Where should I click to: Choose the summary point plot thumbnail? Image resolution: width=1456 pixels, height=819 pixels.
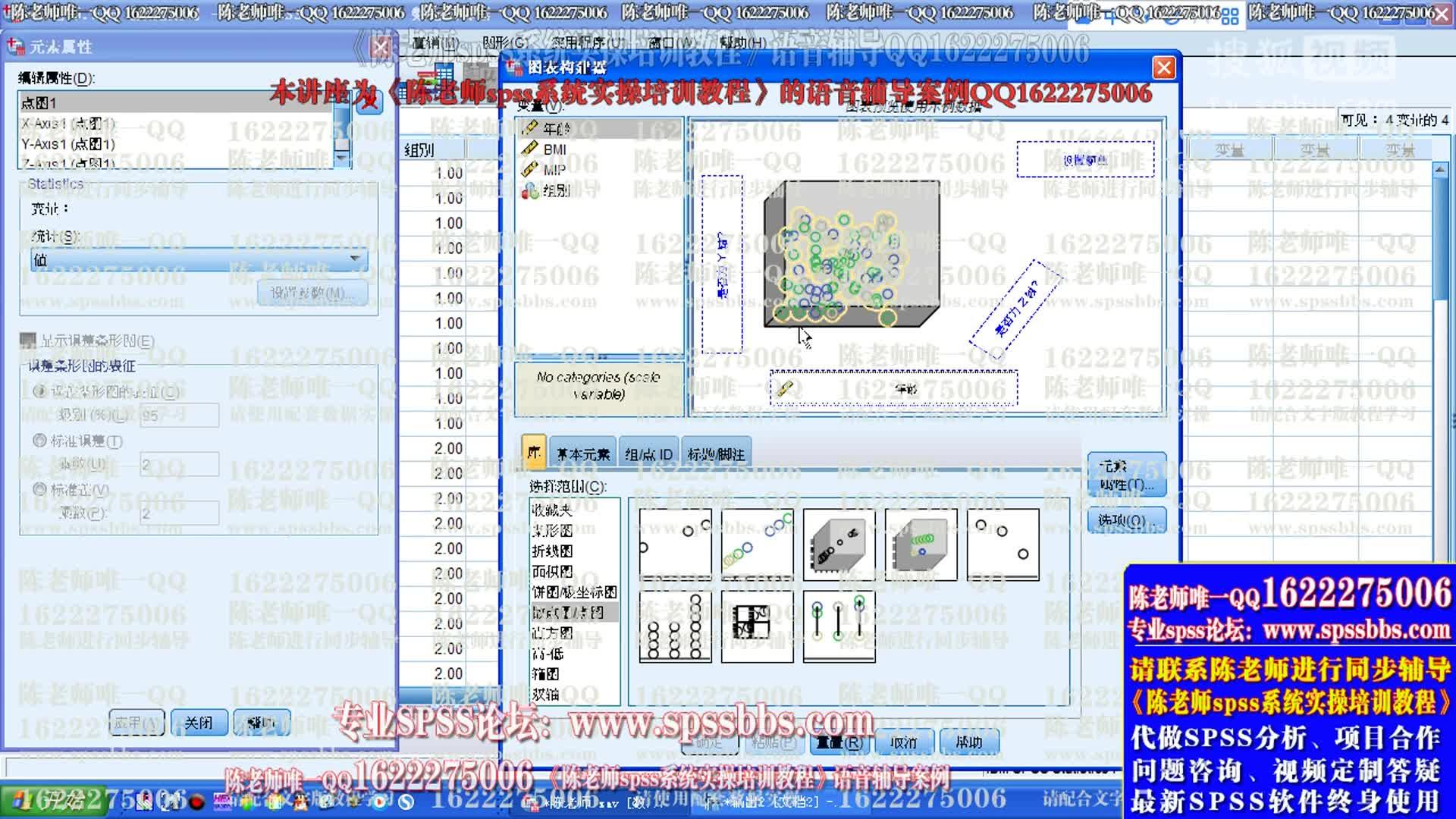1003,544
